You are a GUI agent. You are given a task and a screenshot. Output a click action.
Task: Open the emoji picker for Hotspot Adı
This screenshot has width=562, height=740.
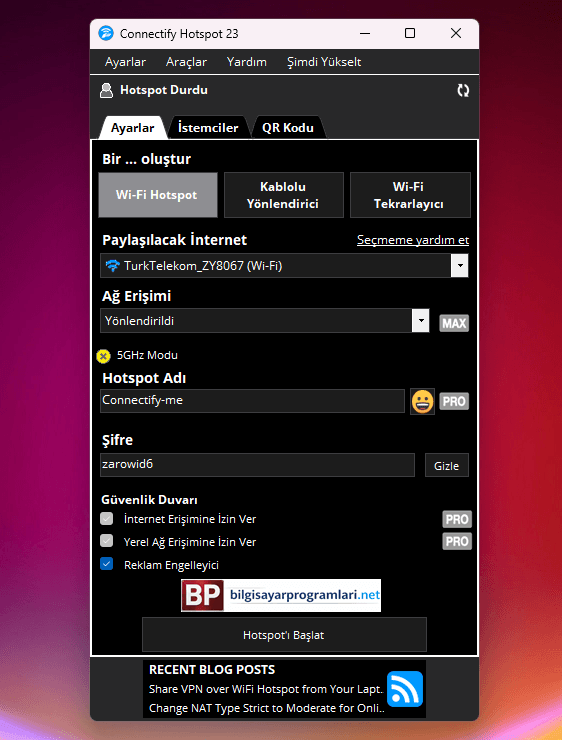point(422,402)
